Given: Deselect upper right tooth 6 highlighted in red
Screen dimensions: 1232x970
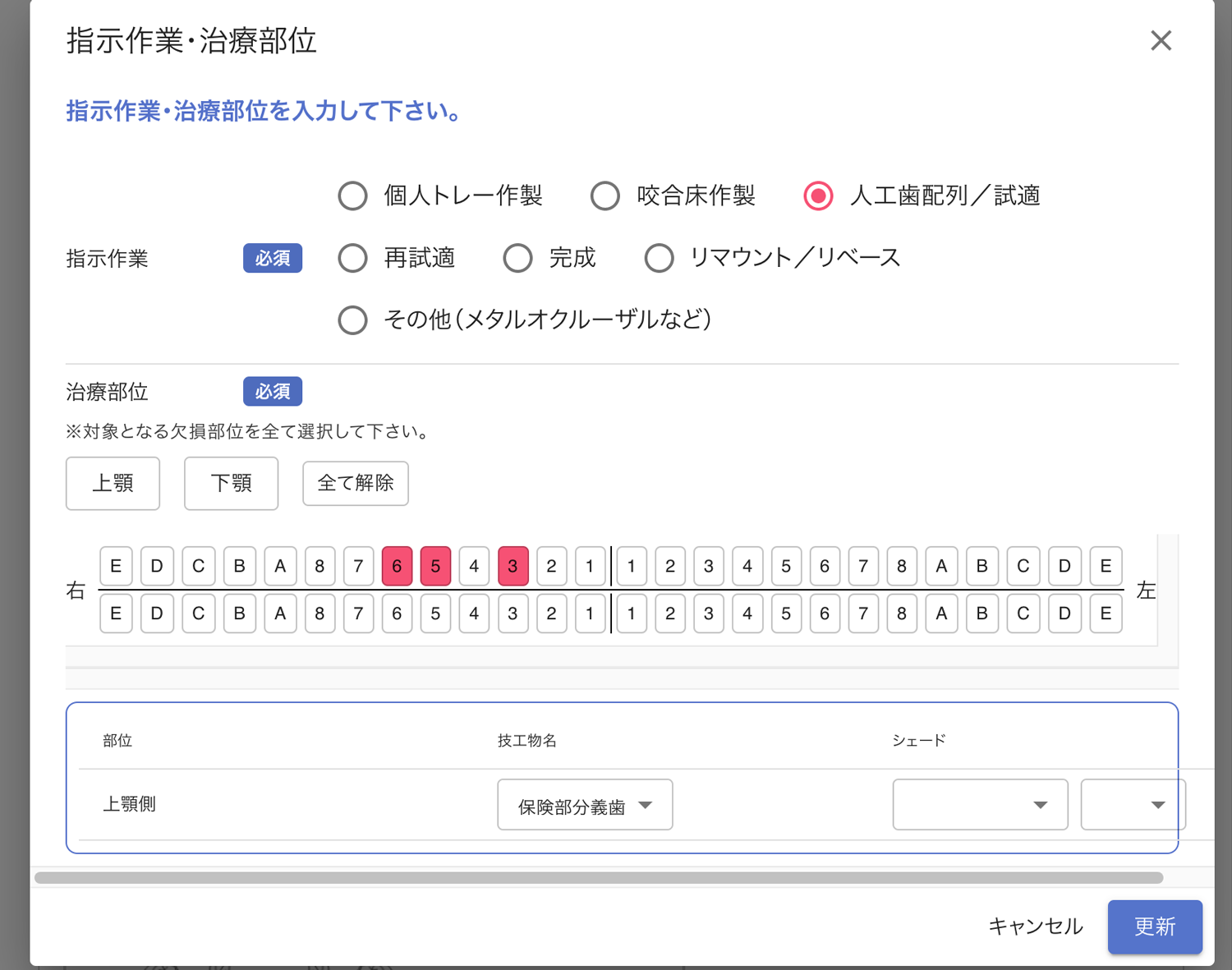Looking at the screenshot, I should click(397, 566).
